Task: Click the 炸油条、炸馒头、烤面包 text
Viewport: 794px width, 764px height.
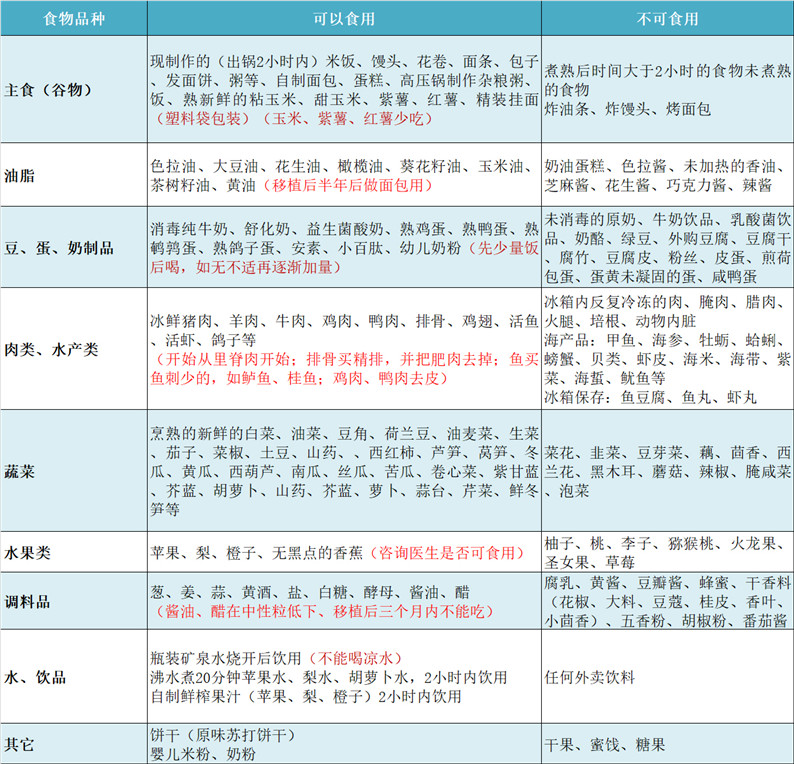Action: coord(628,108)
